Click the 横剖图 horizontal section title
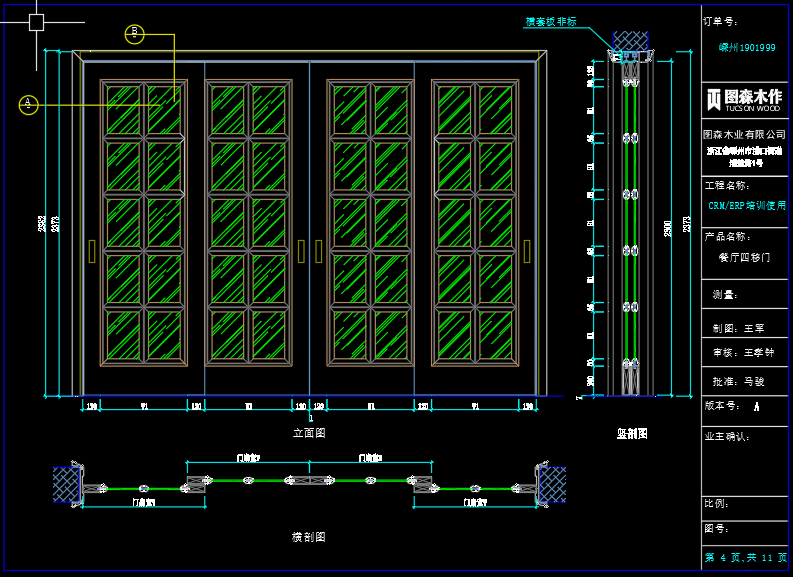The width and height of the screenshot is (793, 577). [309, 537]
